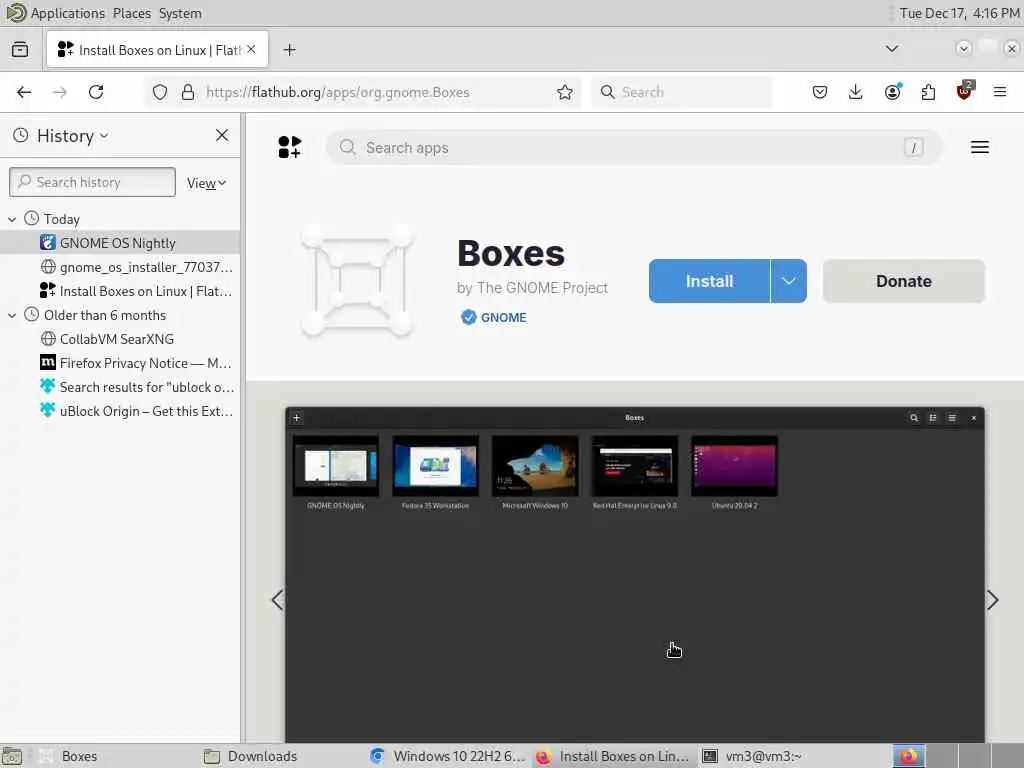The height and width of the screenshot is (768, 1024).
Task: Open the View sort dropdown
Action: click(206, 184)
